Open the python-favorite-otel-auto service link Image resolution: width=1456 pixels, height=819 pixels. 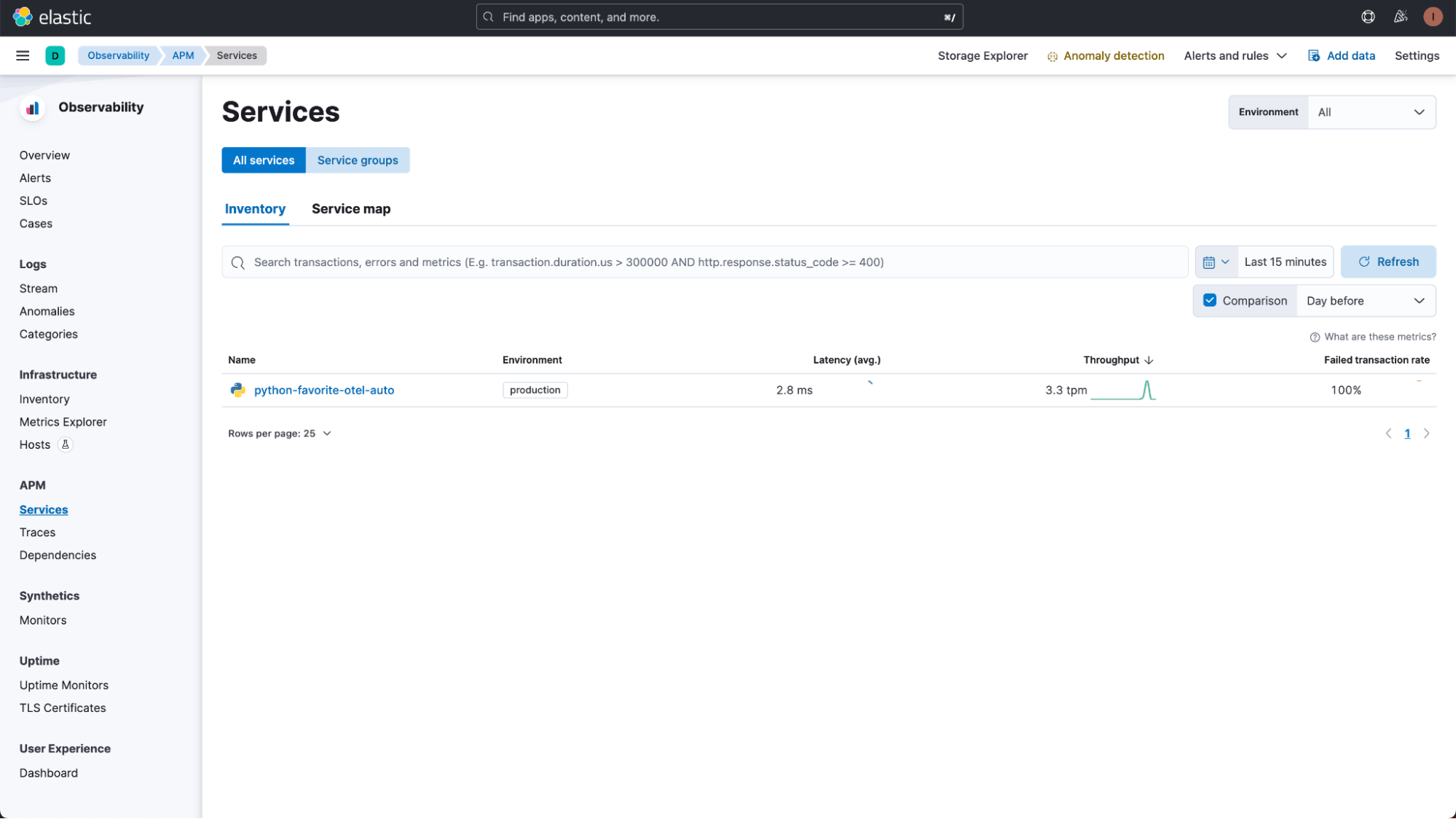click(x=323, y=390)
